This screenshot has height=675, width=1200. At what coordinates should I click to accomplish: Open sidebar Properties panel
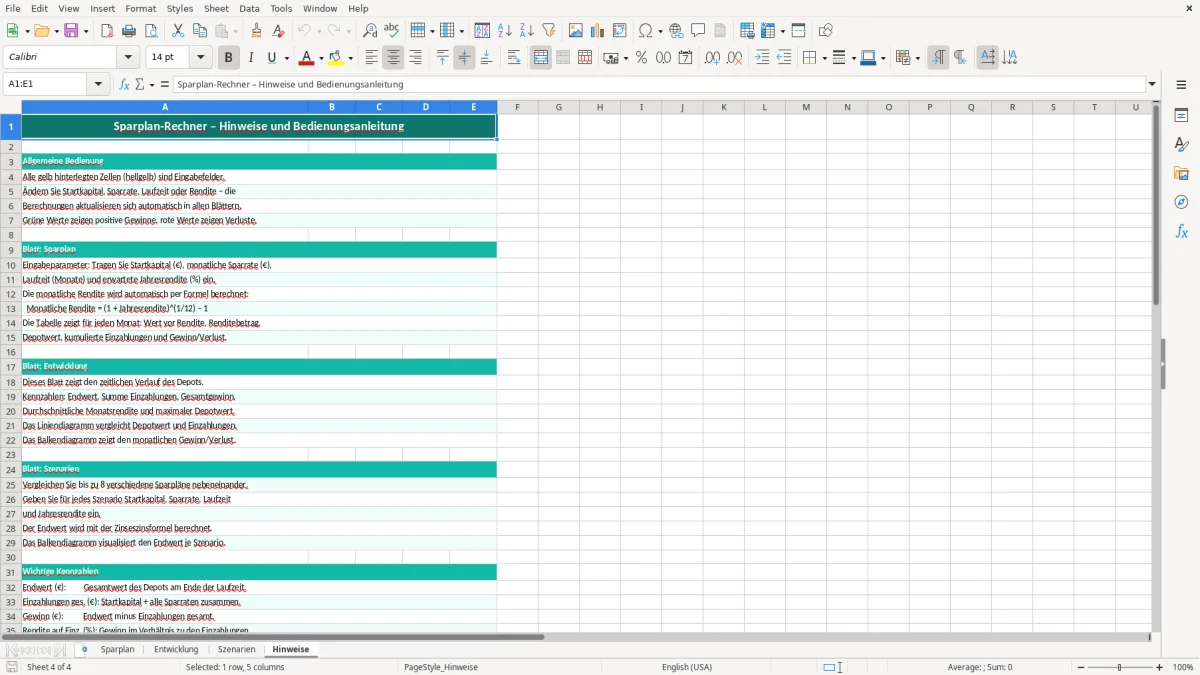(1181, 116)
